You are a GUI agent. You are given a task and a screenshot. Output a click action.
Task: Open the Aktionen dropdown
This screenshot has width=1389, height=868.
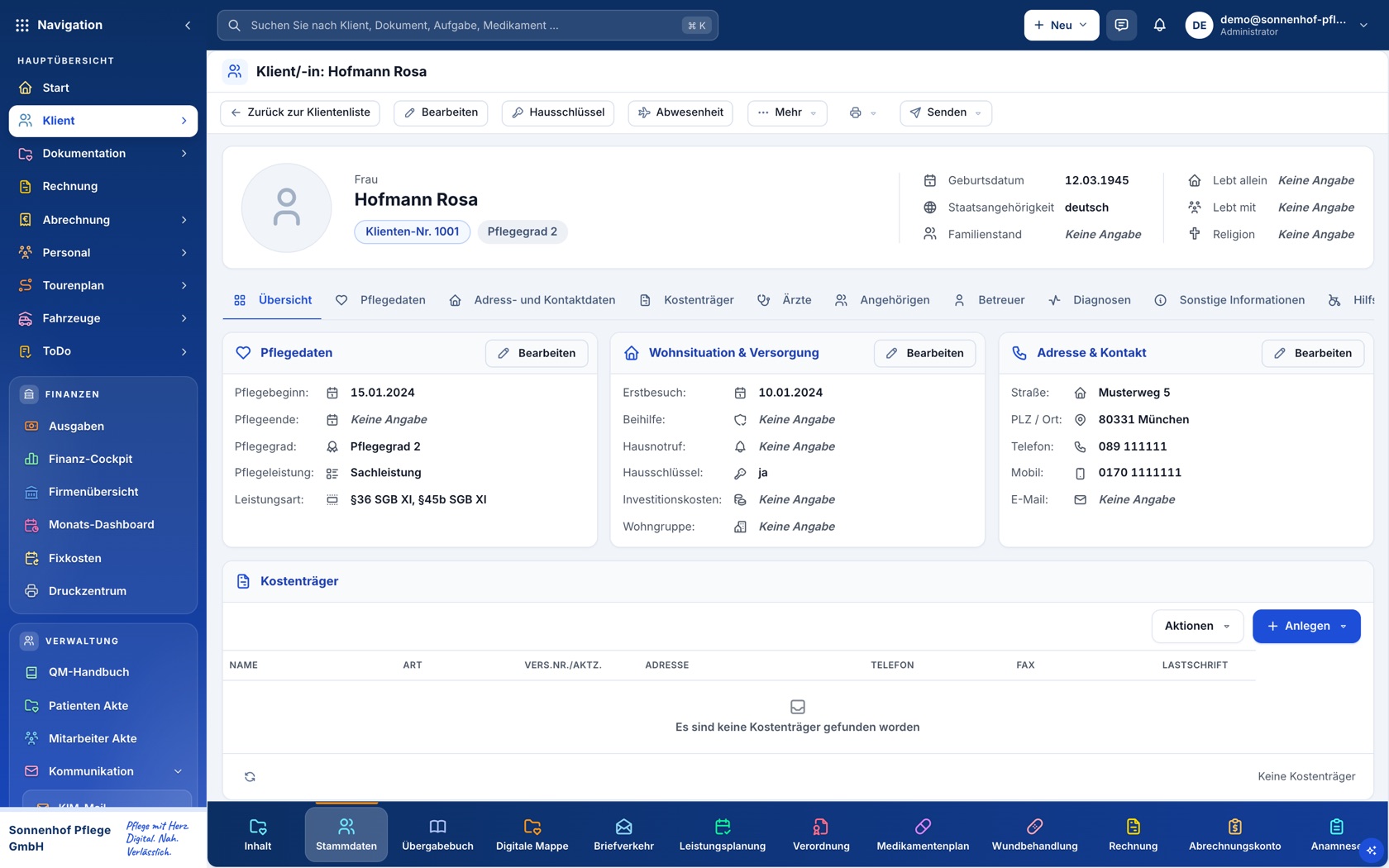tap(1197, 626)
